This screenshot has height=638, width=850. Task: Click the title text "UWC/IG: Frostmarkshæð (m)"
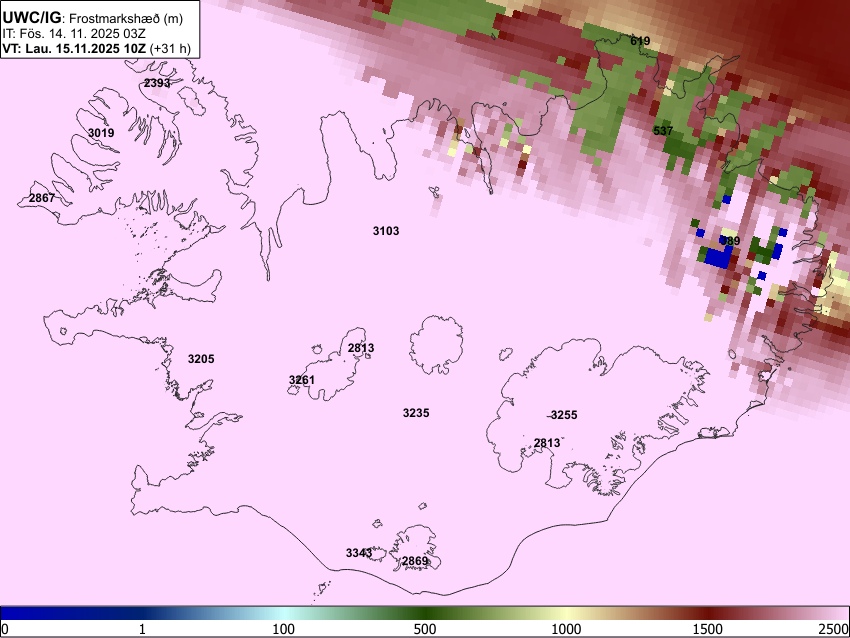pos(93,18)
